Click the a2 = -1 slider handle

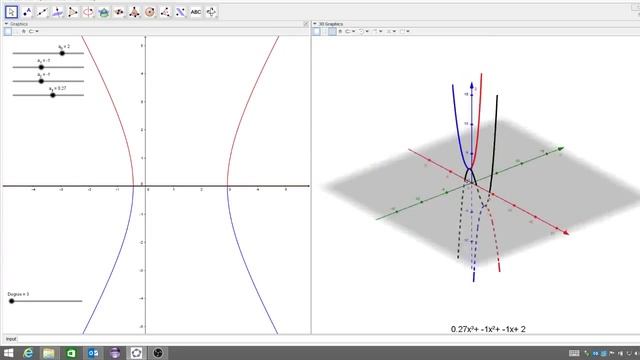point(41,81)
